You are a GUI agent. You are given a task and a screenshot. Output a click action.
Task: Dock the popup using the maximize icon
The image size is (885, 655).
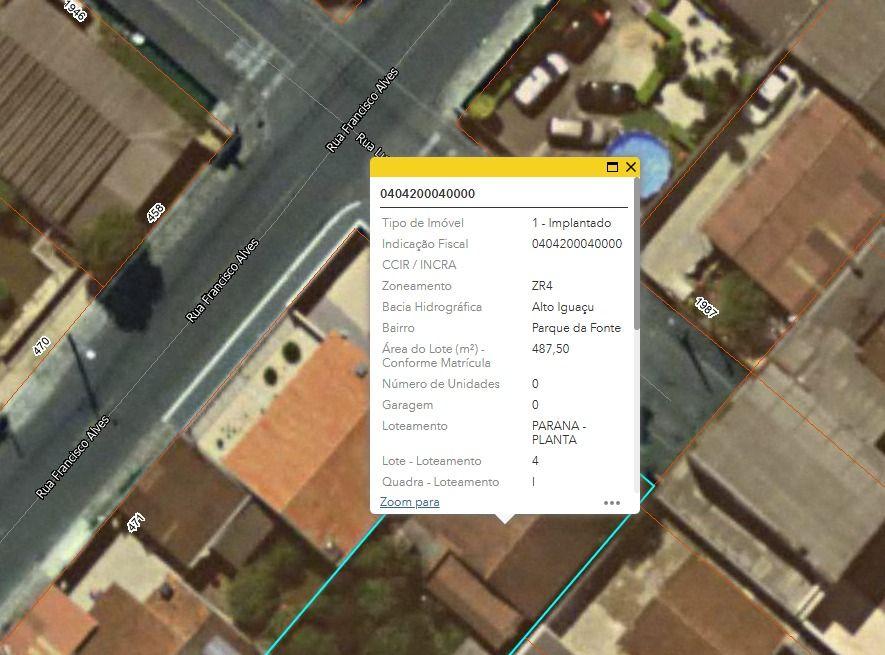pyautogui.click(x=611, y=168)
